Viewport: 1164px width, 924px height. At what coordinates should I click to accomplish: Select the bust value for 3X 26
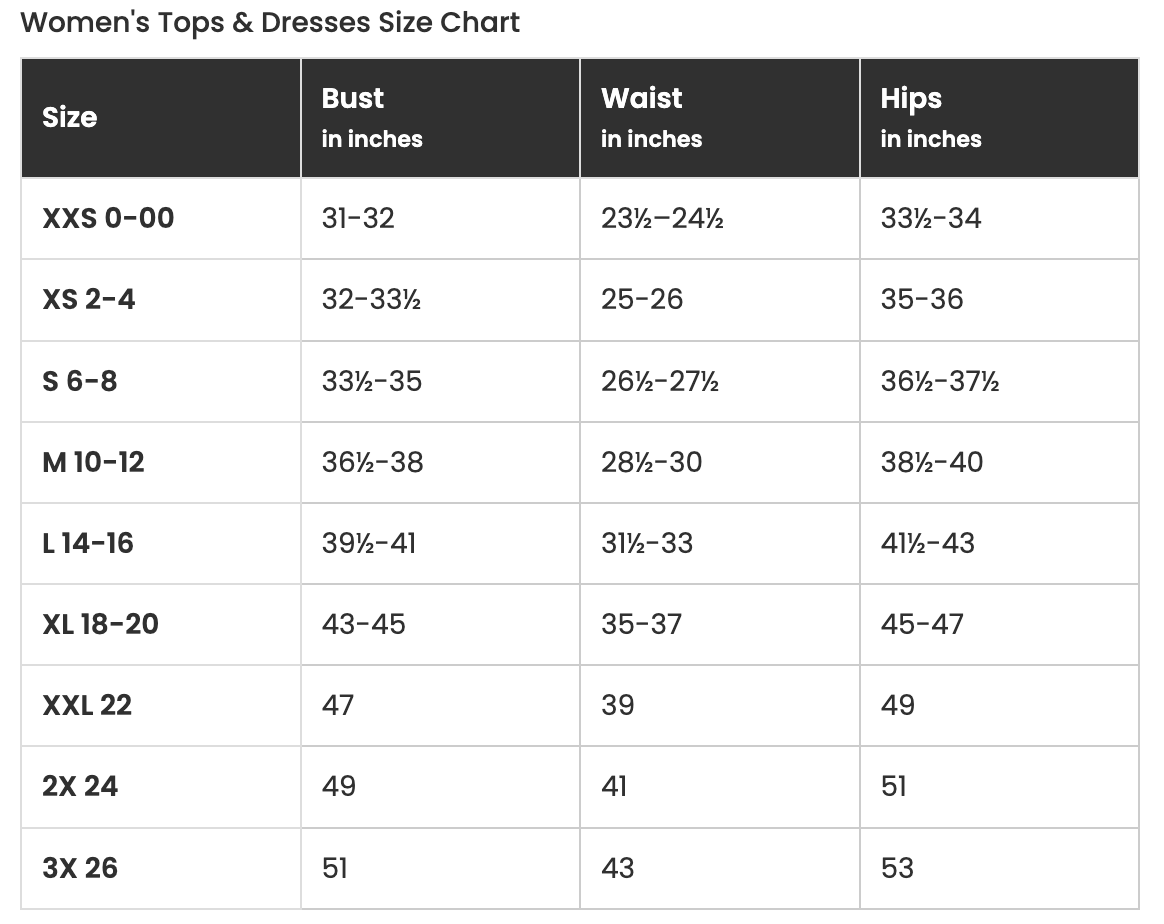tap(335, 868)
